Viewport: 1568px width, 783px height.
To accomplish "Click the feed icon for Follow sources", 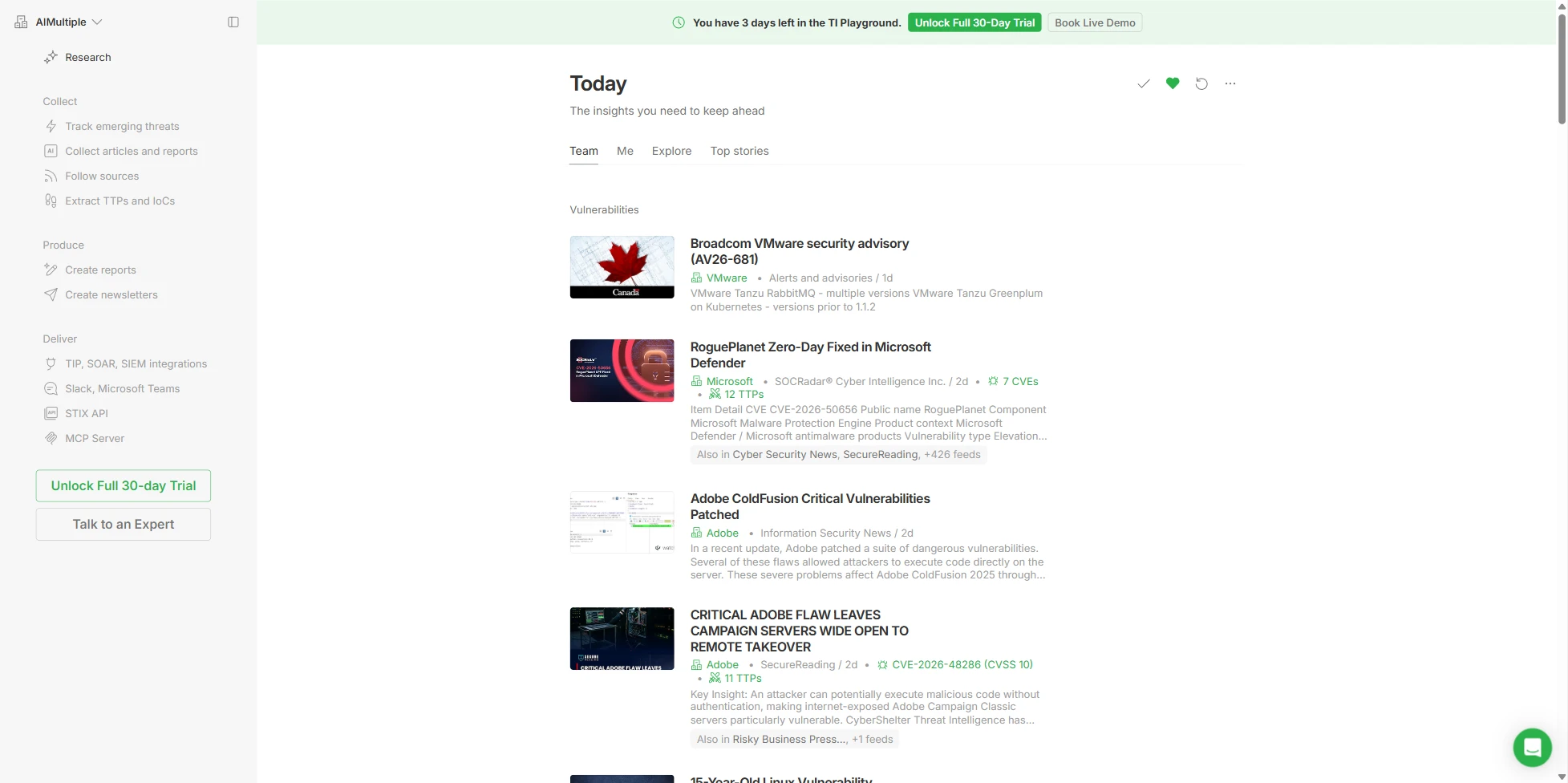I will pyautogui.click(x=51, y=176).
